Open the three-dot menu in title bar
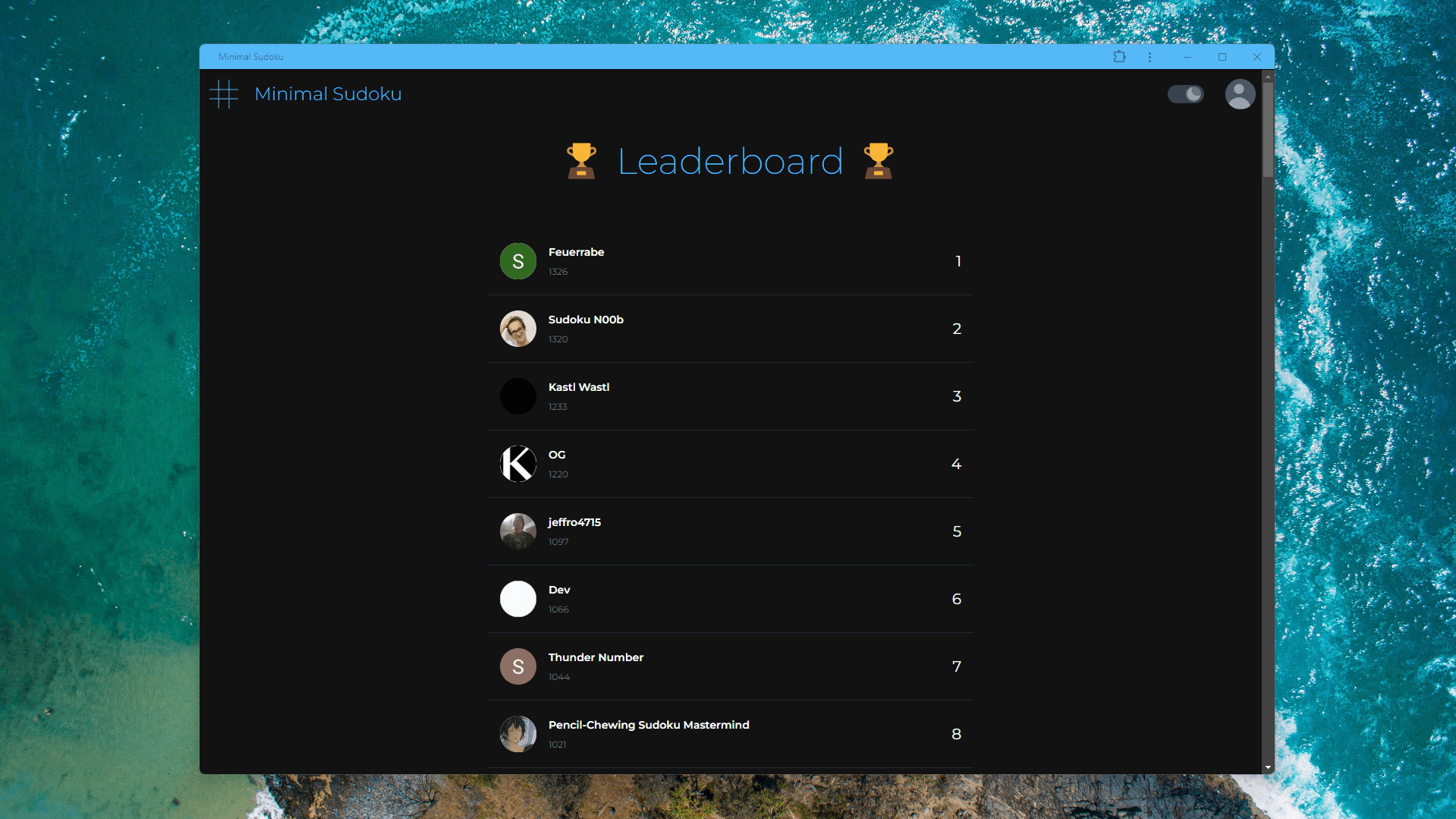 tap(1149, 57)
